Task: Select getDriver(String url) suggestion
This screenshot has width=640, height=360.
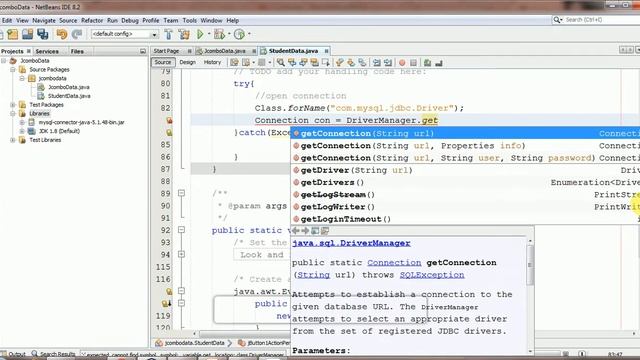Action: [x=465, y=170]
